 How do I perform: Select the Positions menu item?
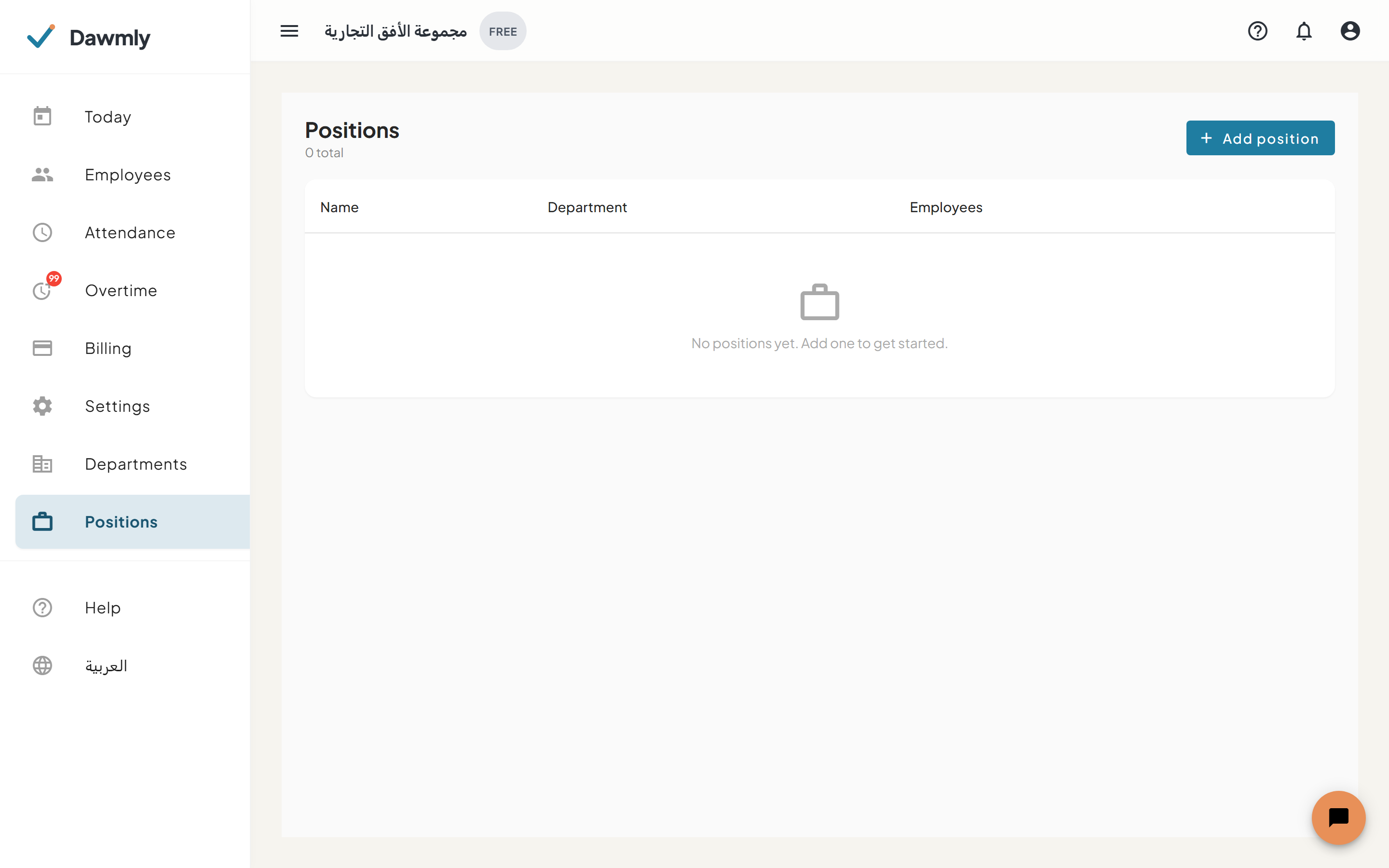click(x=133, y=522)
